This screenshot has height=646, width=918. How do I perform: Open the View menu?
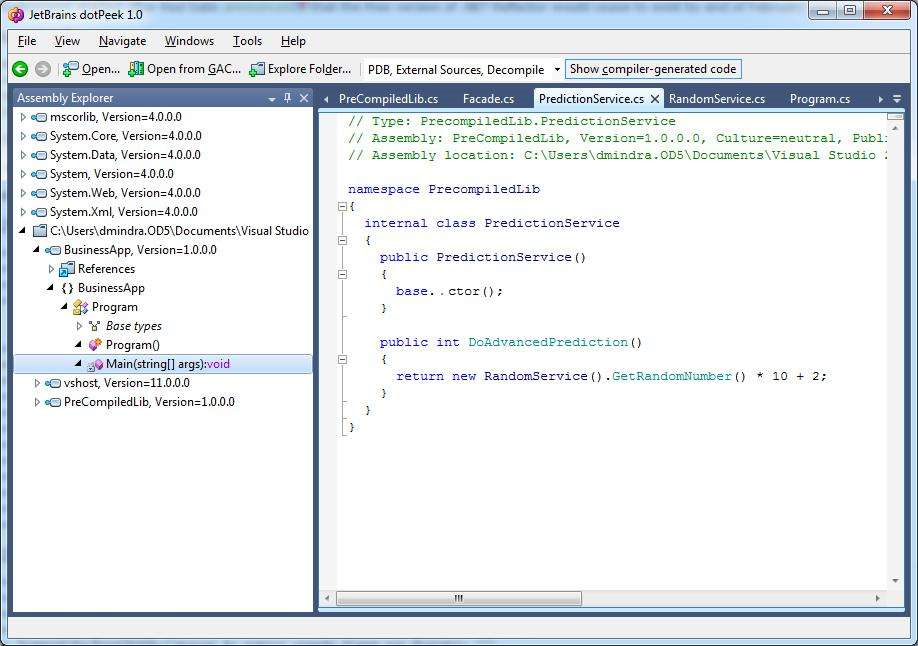click(67, 41)
